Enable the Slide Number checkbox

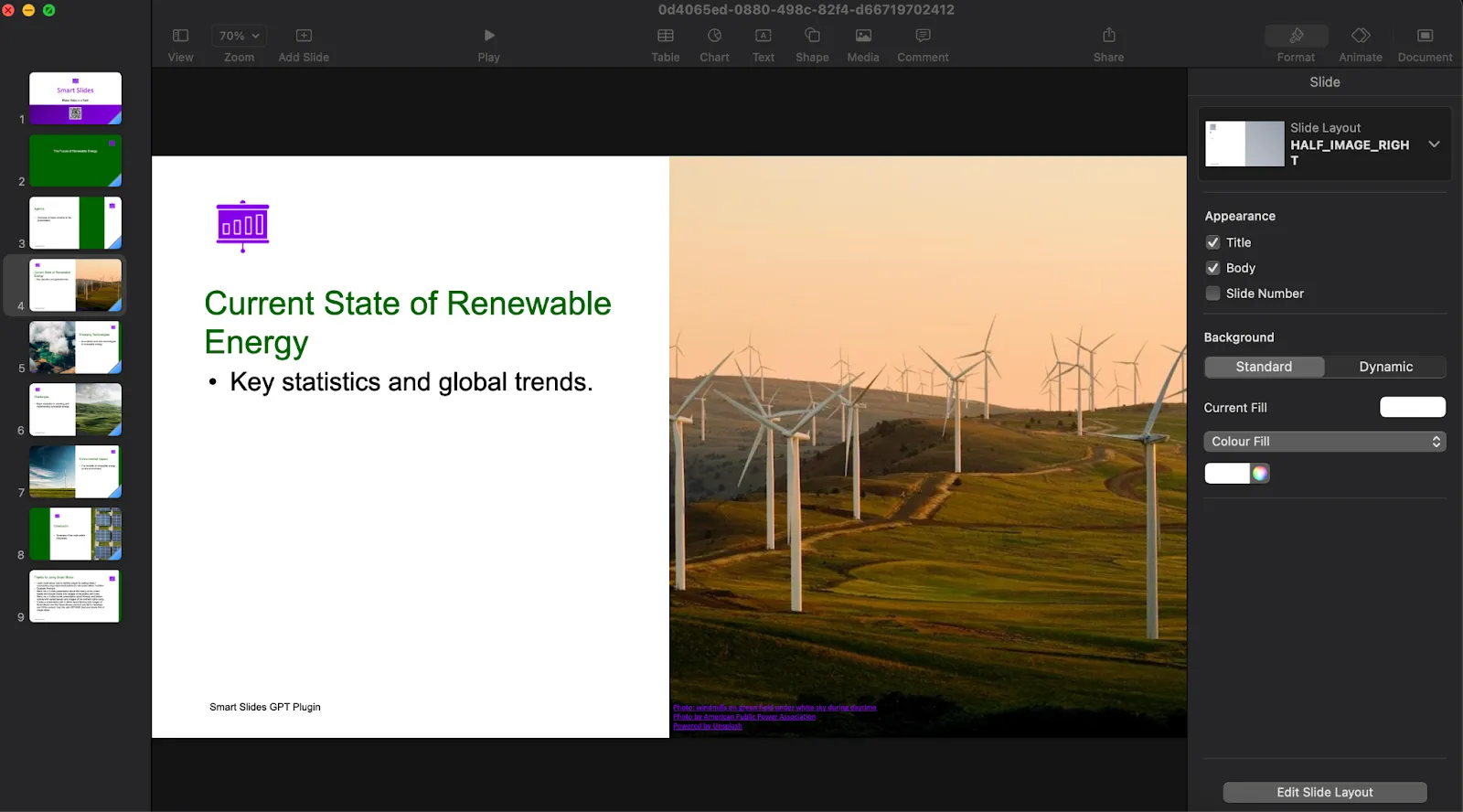click(x=1213, y=294)
